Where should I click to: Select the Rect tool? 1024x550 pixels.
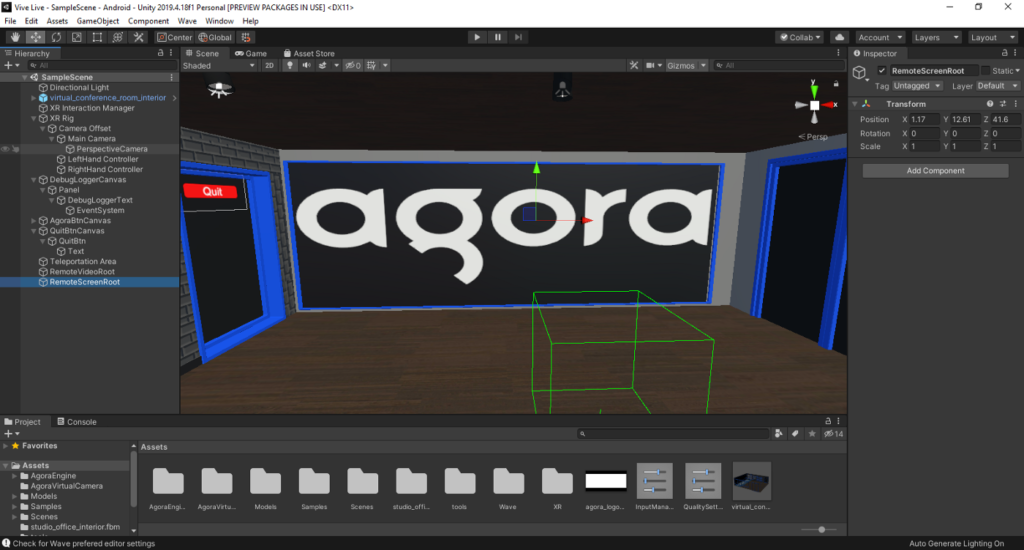[x=97, y=37]
